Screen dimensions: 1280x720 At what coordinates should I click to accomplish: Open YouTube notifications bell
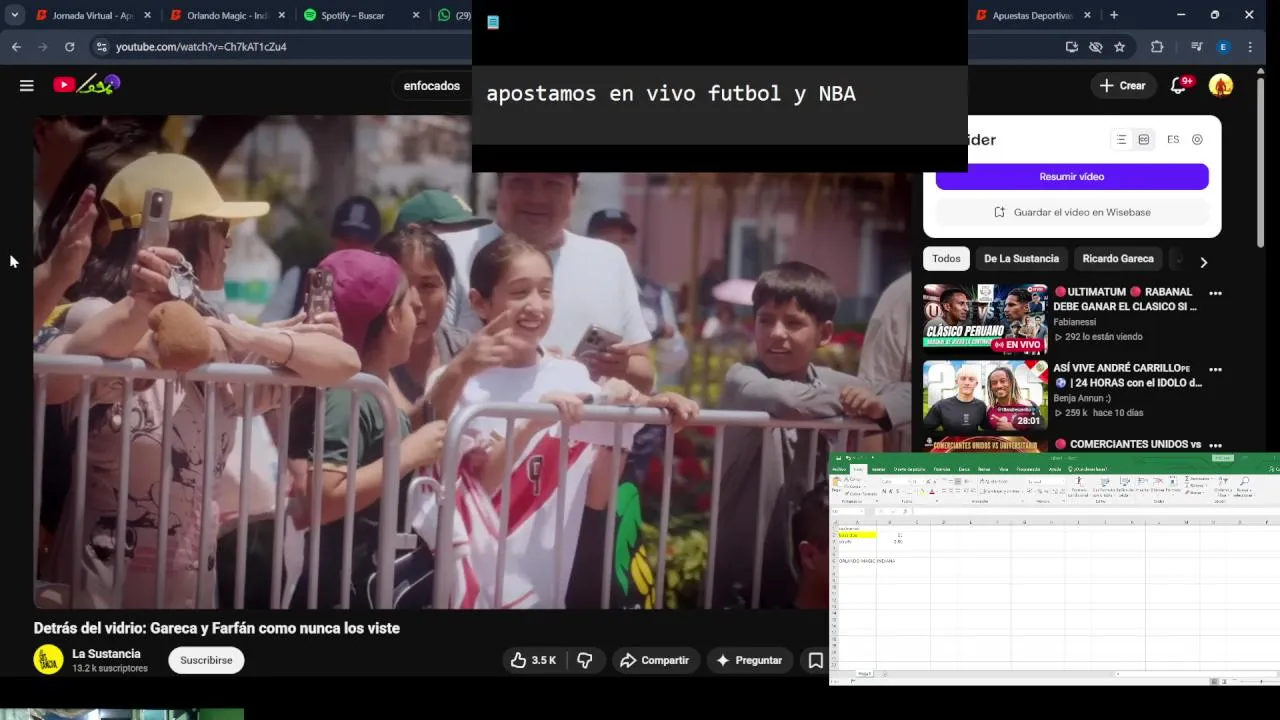(1181, 86)
